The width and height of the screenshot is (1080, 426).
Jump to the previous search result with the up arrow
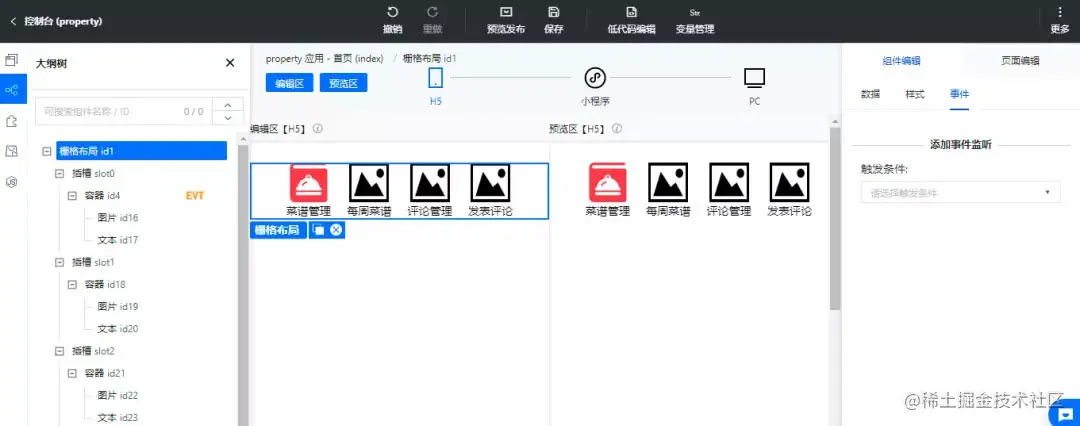[228, 105]
